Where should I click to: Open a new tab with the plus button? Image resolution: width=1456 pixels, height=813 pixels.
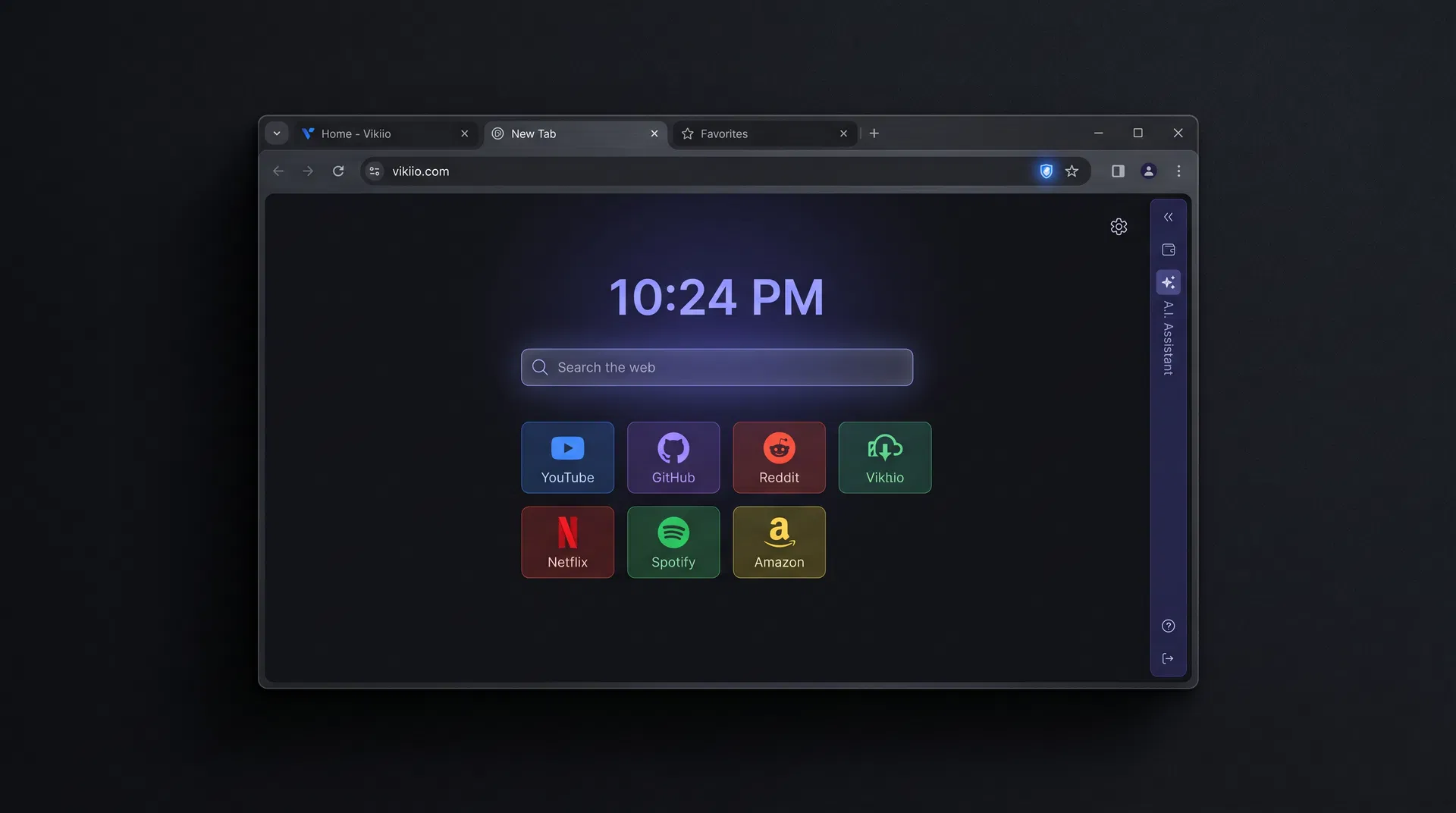click(x=874, y=133)
